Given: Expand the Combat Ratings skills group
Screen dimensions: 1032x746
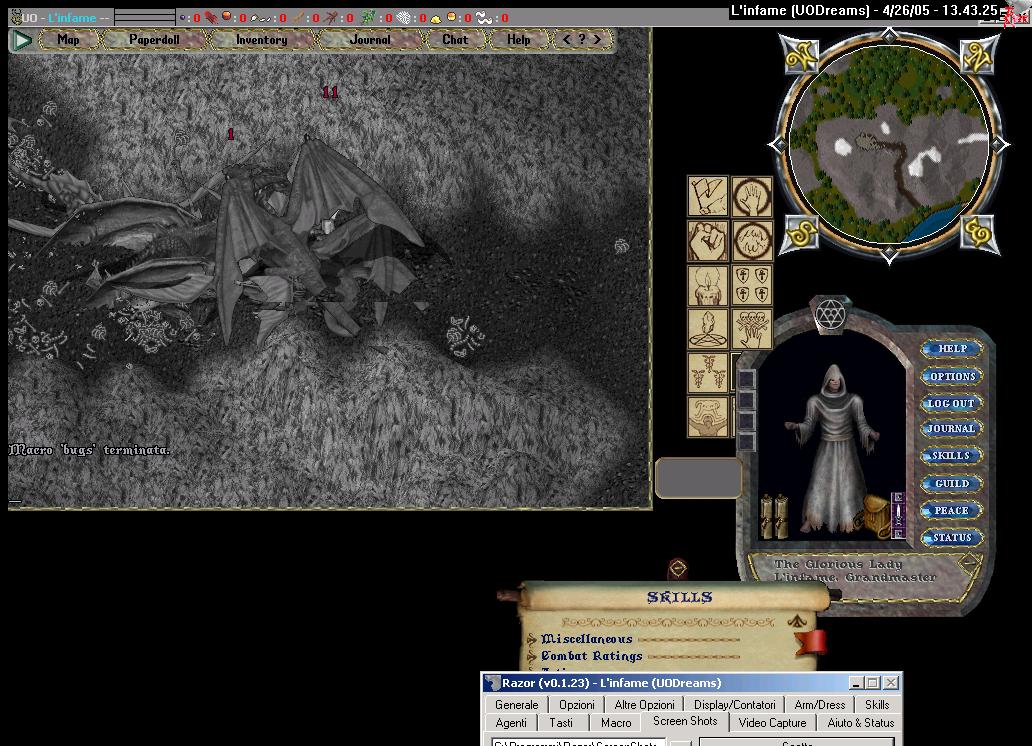Looking at the screenshot, I should coord(531,656).
